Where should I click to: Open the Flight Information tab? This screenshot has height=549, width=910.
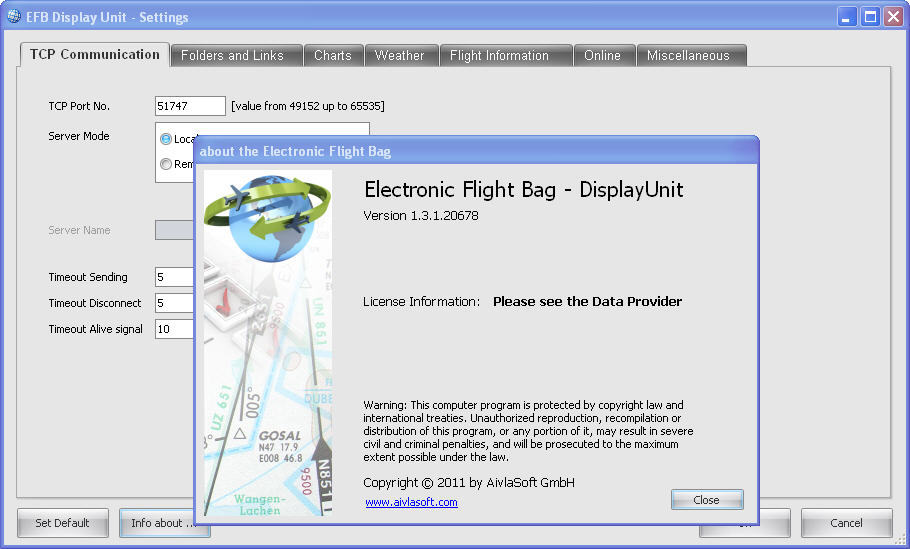(x=506, y=56)
